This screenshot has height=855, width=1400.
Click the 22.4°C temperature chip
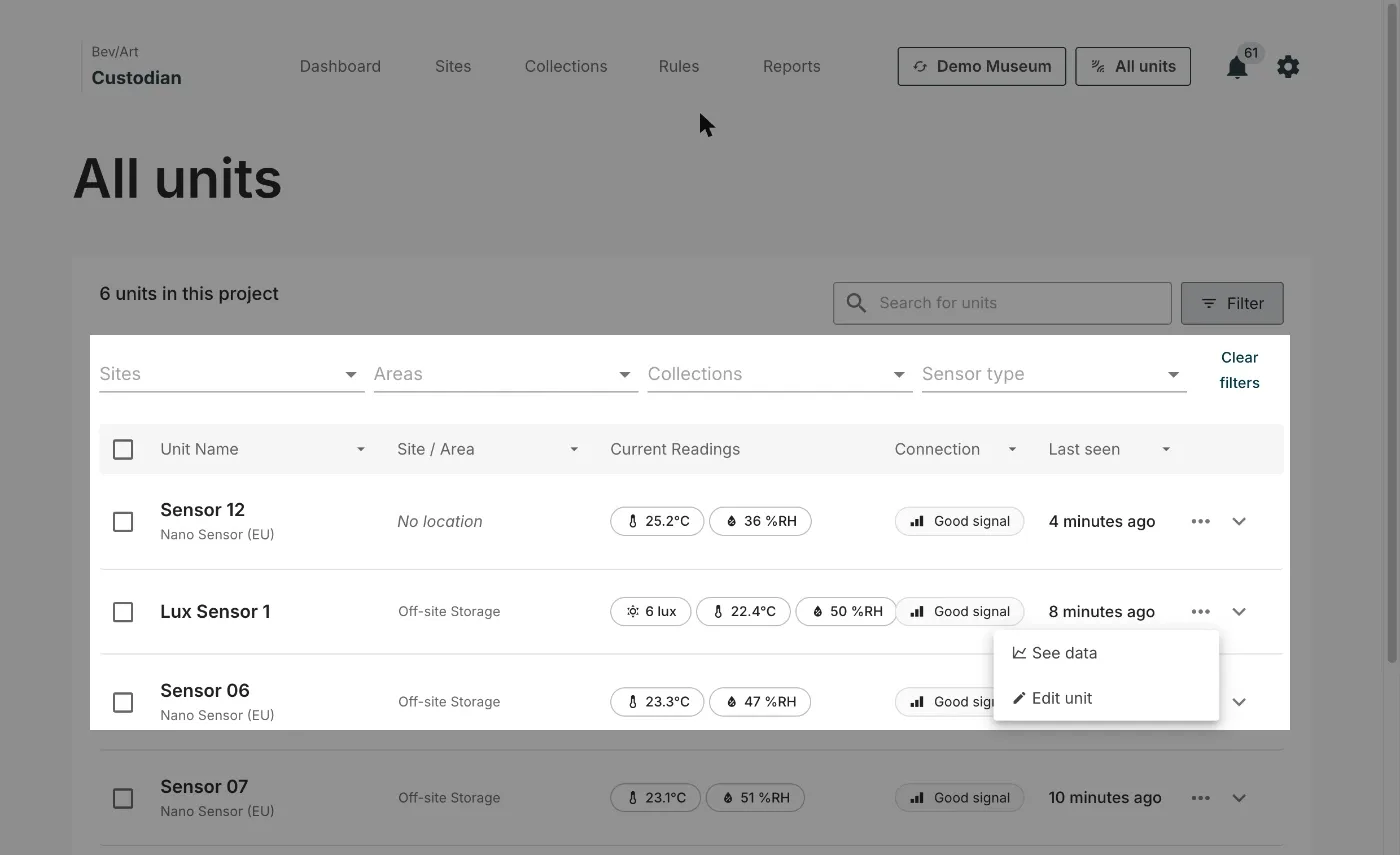pos(743,611)
